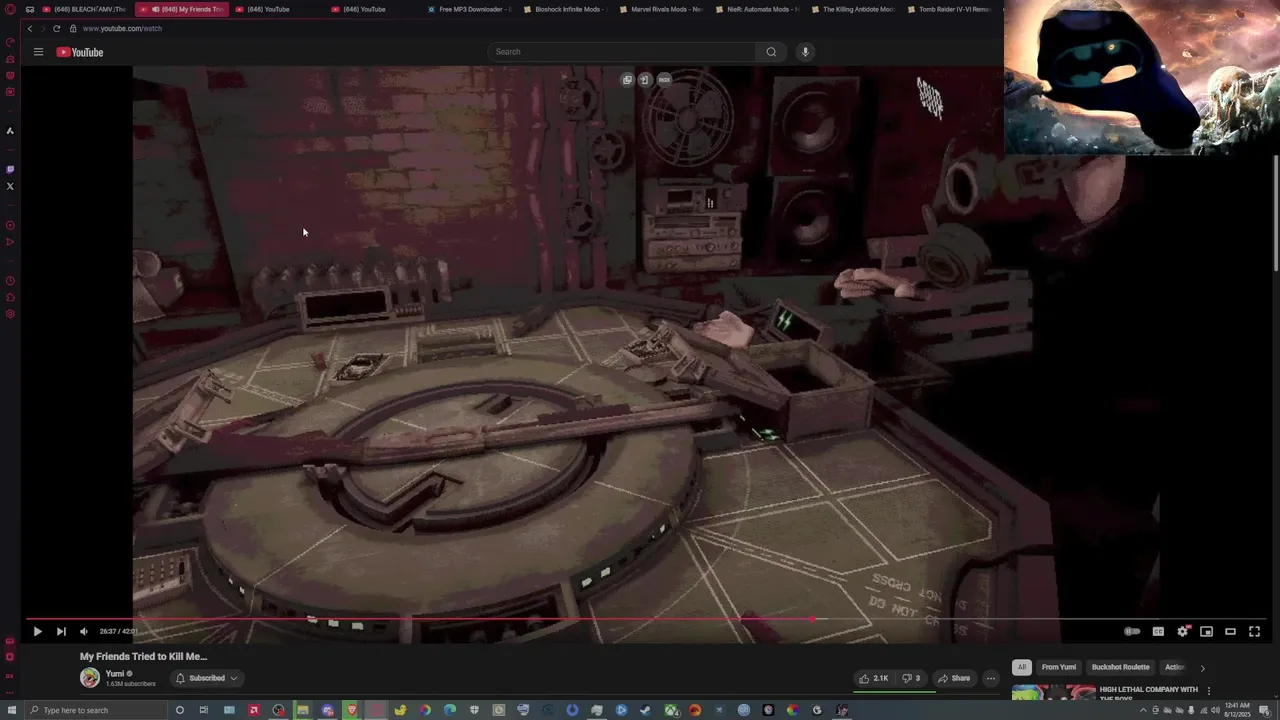The image size is (1280, 720).
Task: Open Task View on taskbar
Action: point(204,710)
